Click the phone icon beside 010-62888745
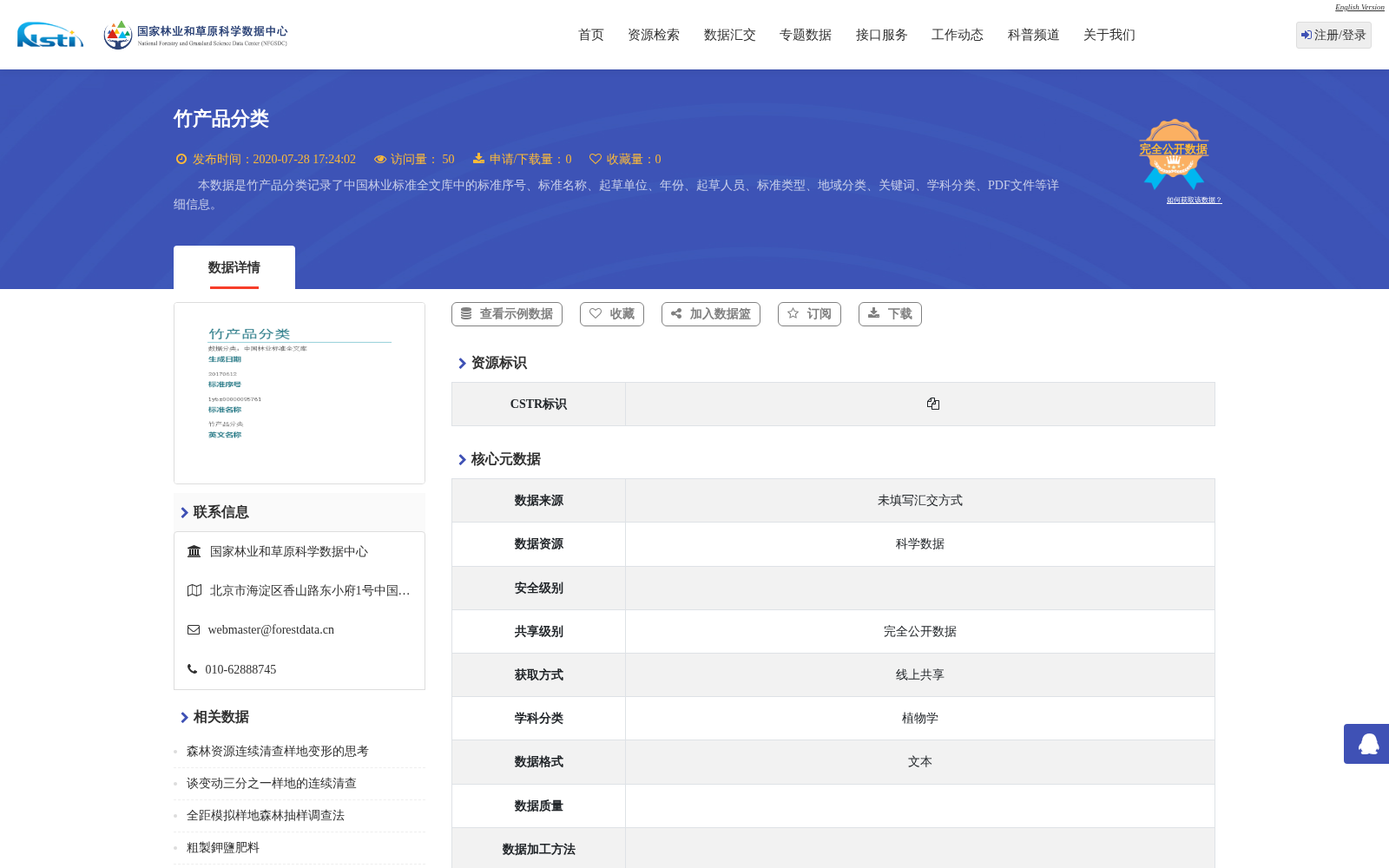Image resolution: width=1389 pixels, height=868 pixels. point(192,669)
